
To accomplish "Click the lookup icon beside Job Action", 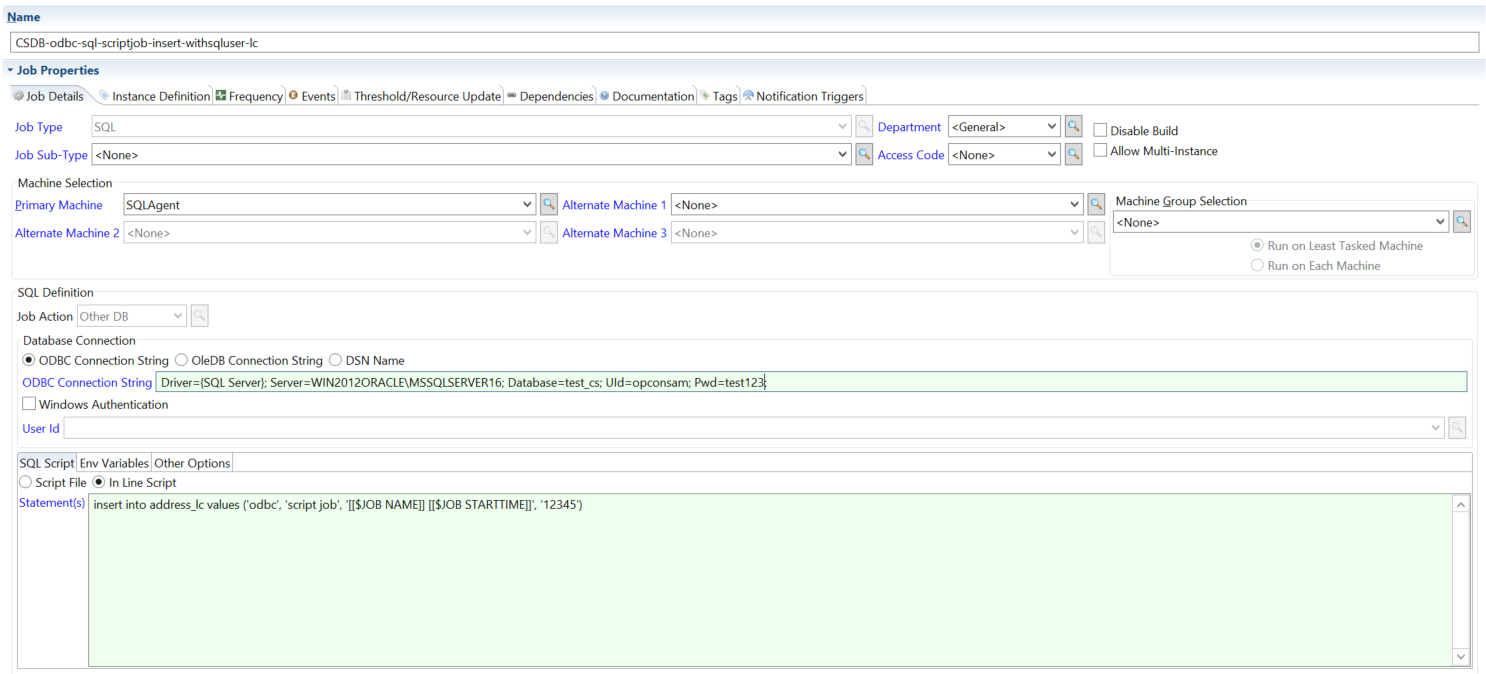I will (x=199, y=316).
